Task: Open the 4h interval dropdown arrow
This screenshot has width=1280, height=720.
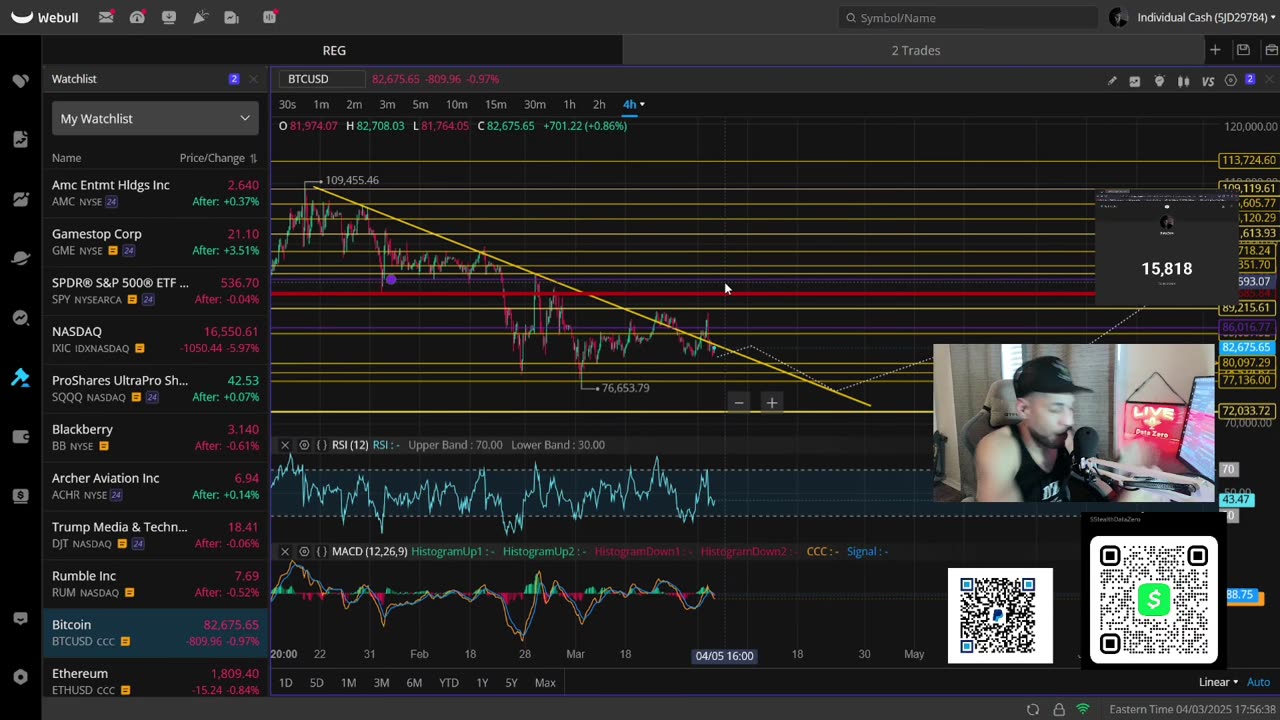Action: [x=642, y=104]
